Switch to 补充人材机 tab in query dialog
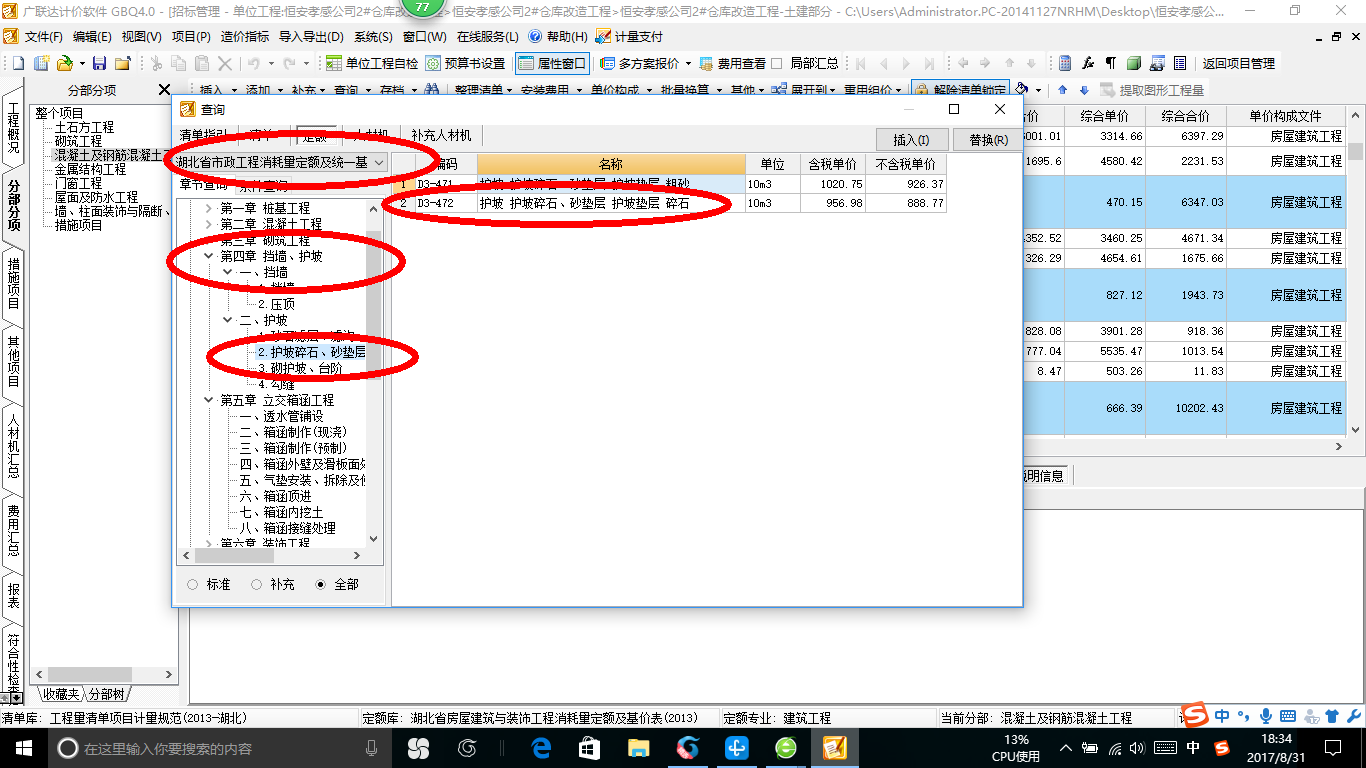Image resolution: width=1366 pixels, height=768 pixels. [x=440, y=135]
